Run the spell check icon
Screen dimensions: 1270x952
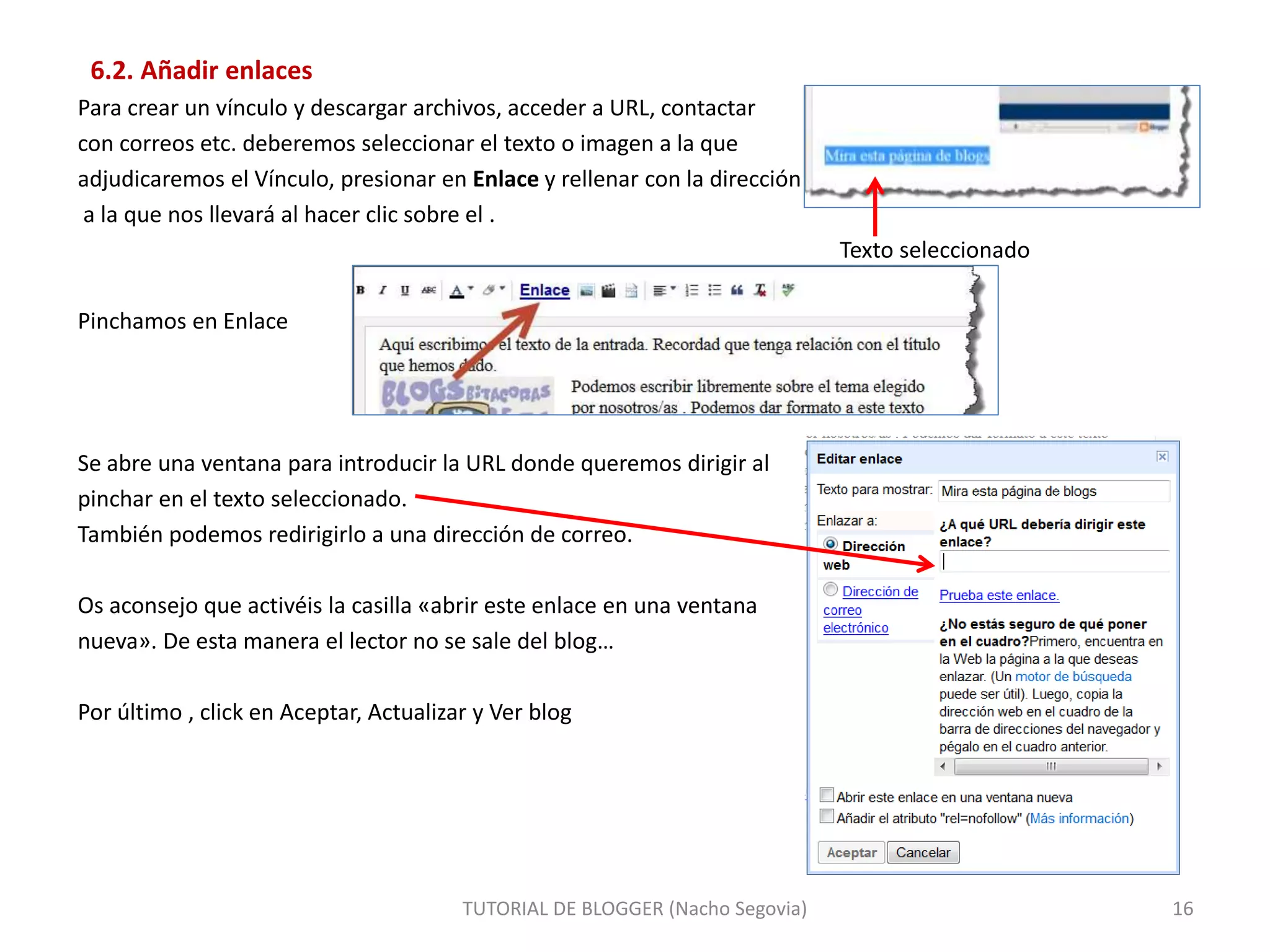[x=788, y=289]
